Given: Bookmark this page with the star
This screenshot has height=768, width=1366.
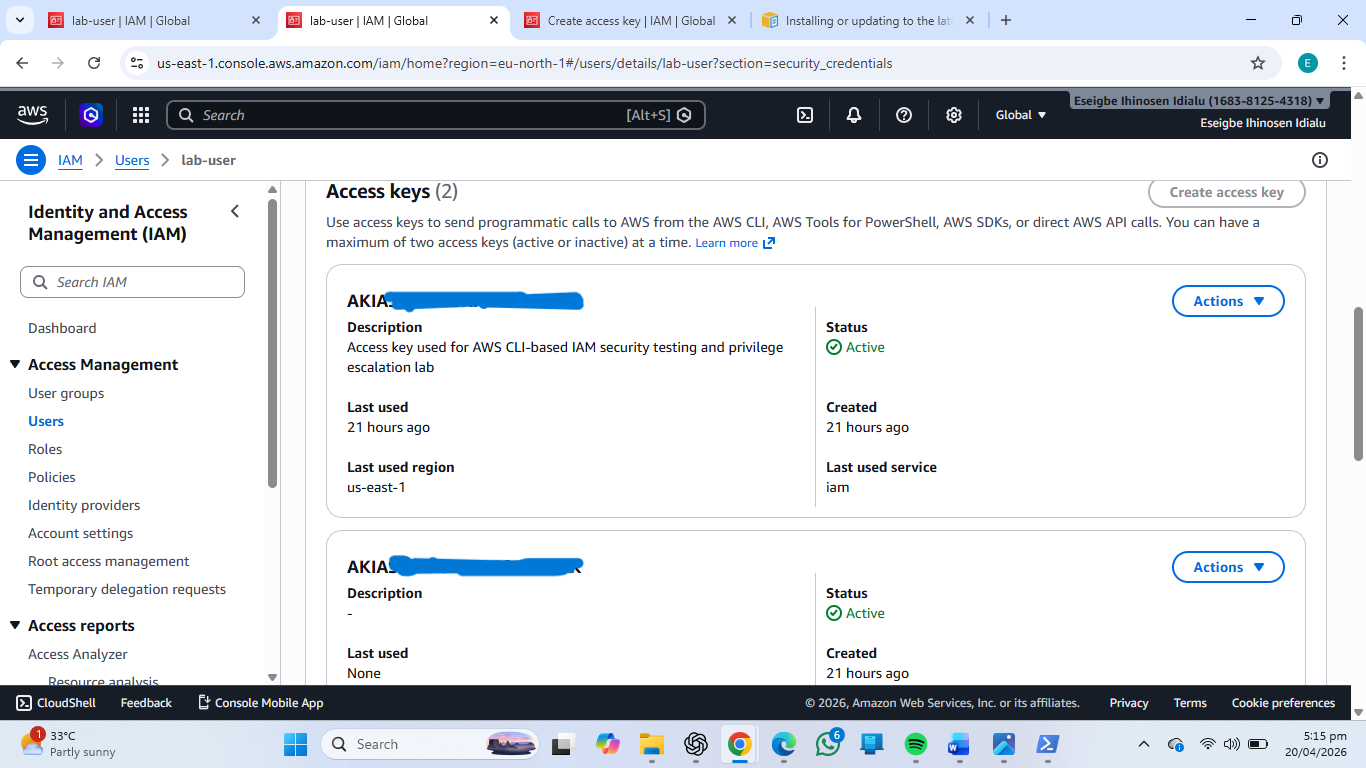Looking at the screenshot, I should 1258,63.
